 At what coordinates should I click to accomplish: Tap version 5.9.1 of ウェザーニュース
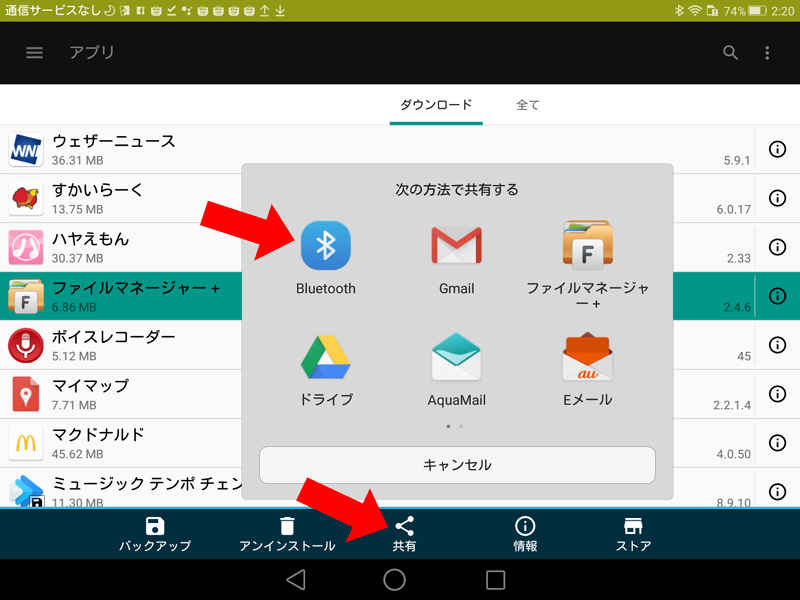pos(737,161)
